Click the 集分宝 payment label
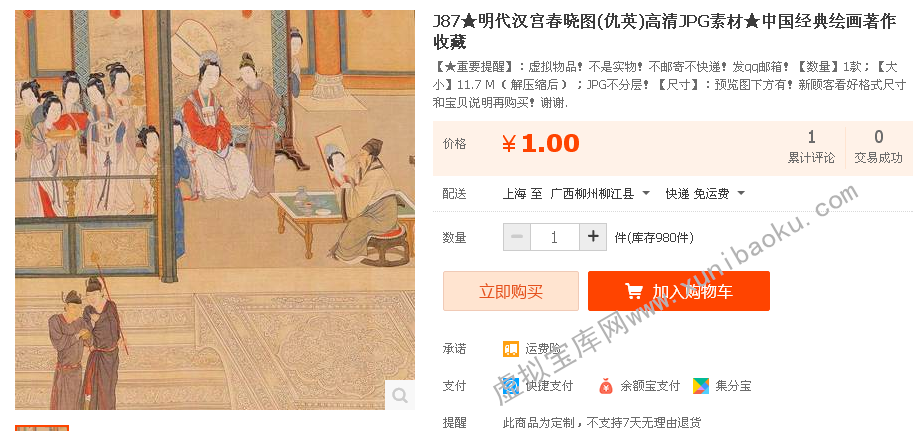The width and height of the screenshot is (921, 431). point(733,386)
